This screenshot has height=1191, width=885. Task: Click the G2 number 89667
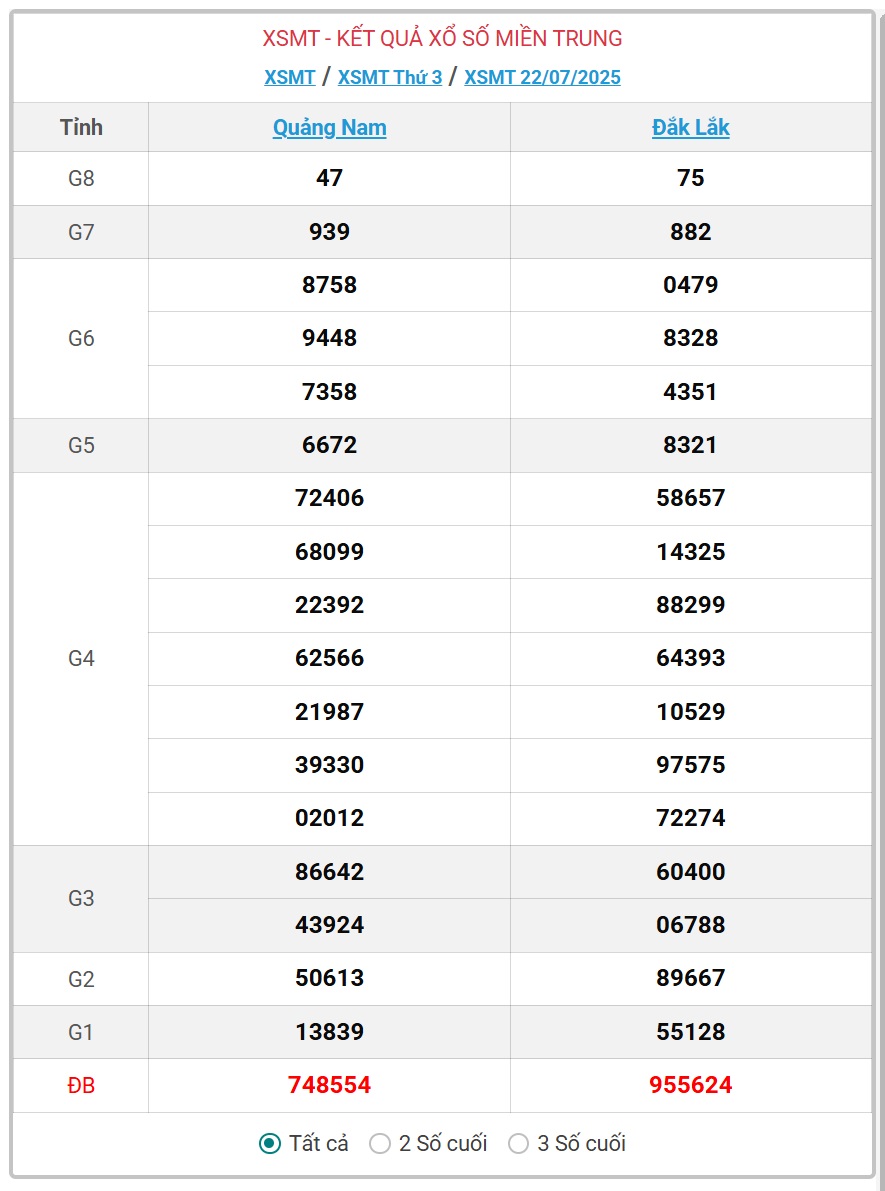[x=691, y=978]
